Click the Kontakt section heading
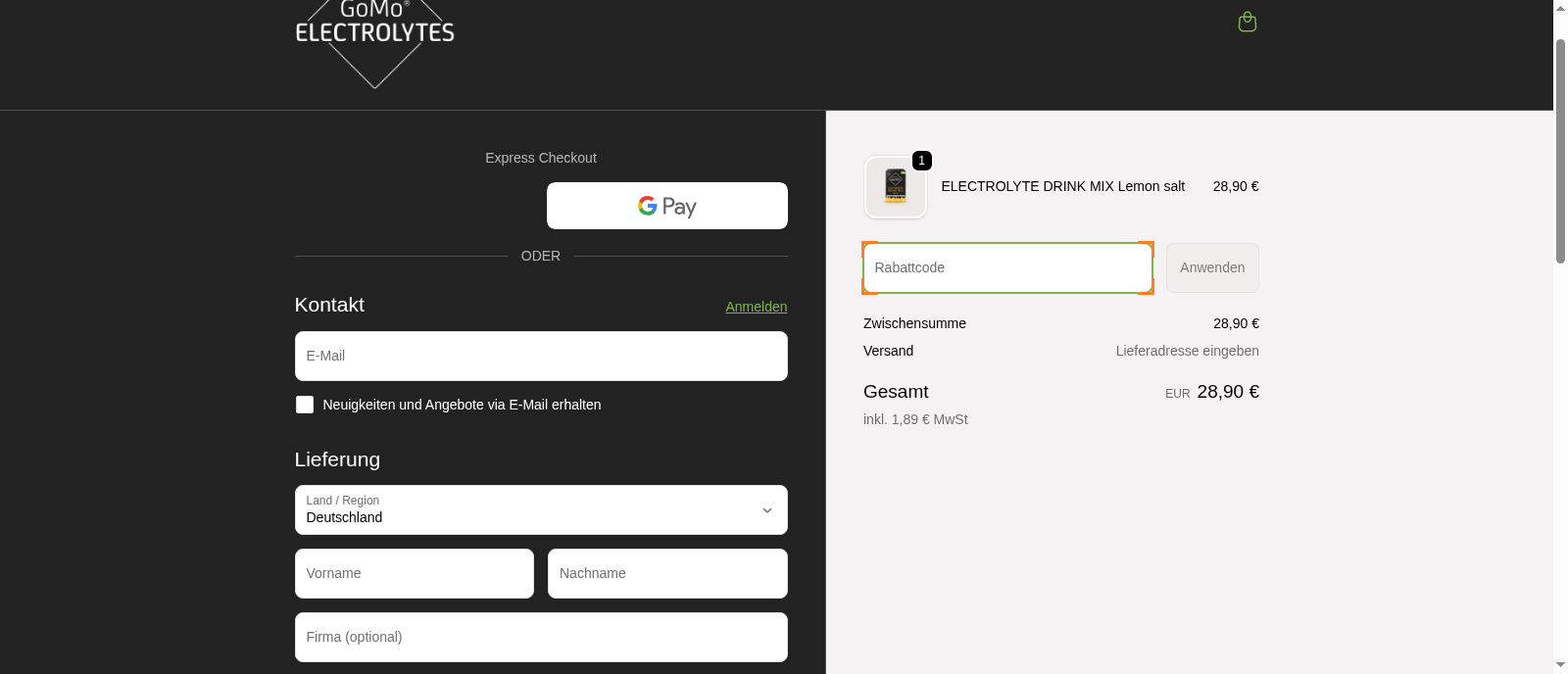Image resolution: width=1568 pixels, height=674 pixels. (329, 305)
